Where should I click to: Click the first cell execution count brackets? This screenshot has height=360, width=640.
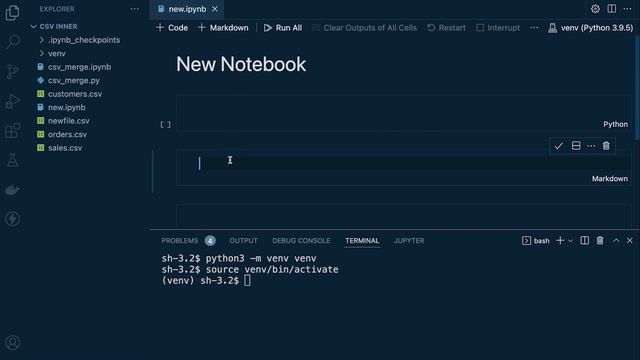[165, 124]
